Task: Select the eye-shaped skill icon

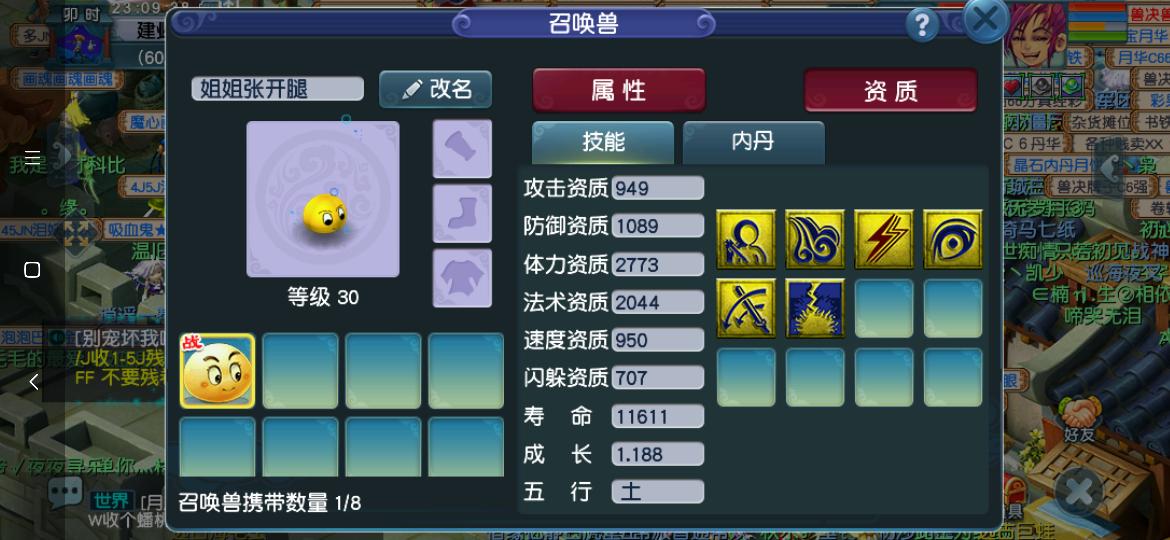Action: tap(953, 239)
